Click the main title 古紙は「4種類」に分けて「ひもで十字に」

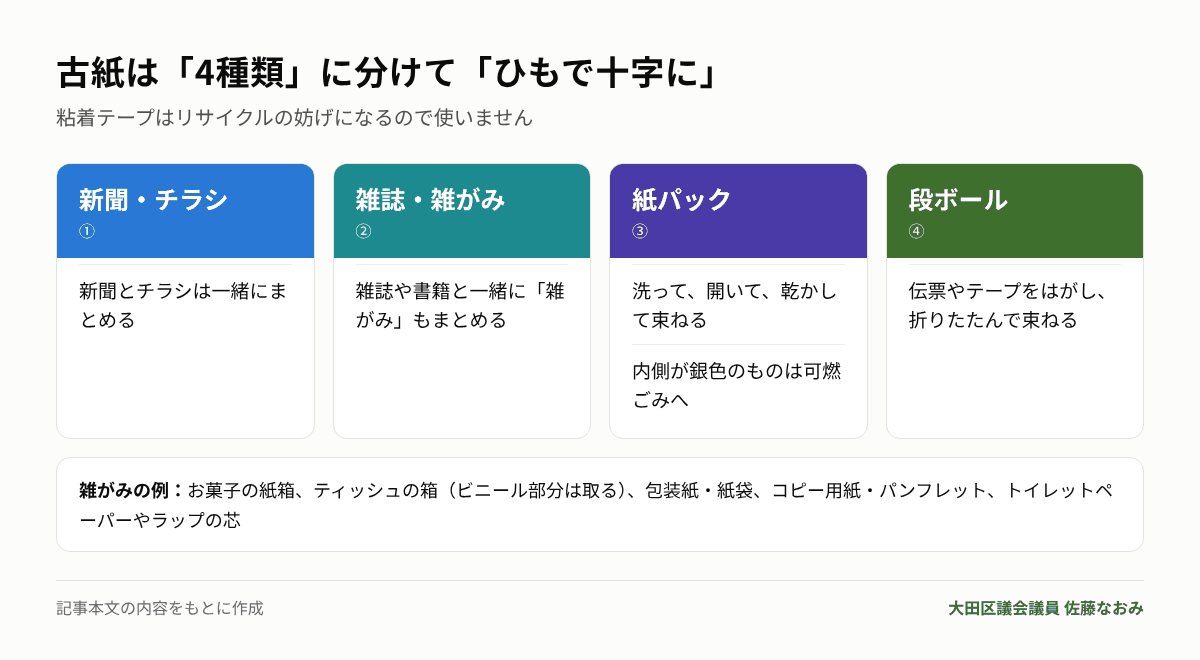[388, 74]
